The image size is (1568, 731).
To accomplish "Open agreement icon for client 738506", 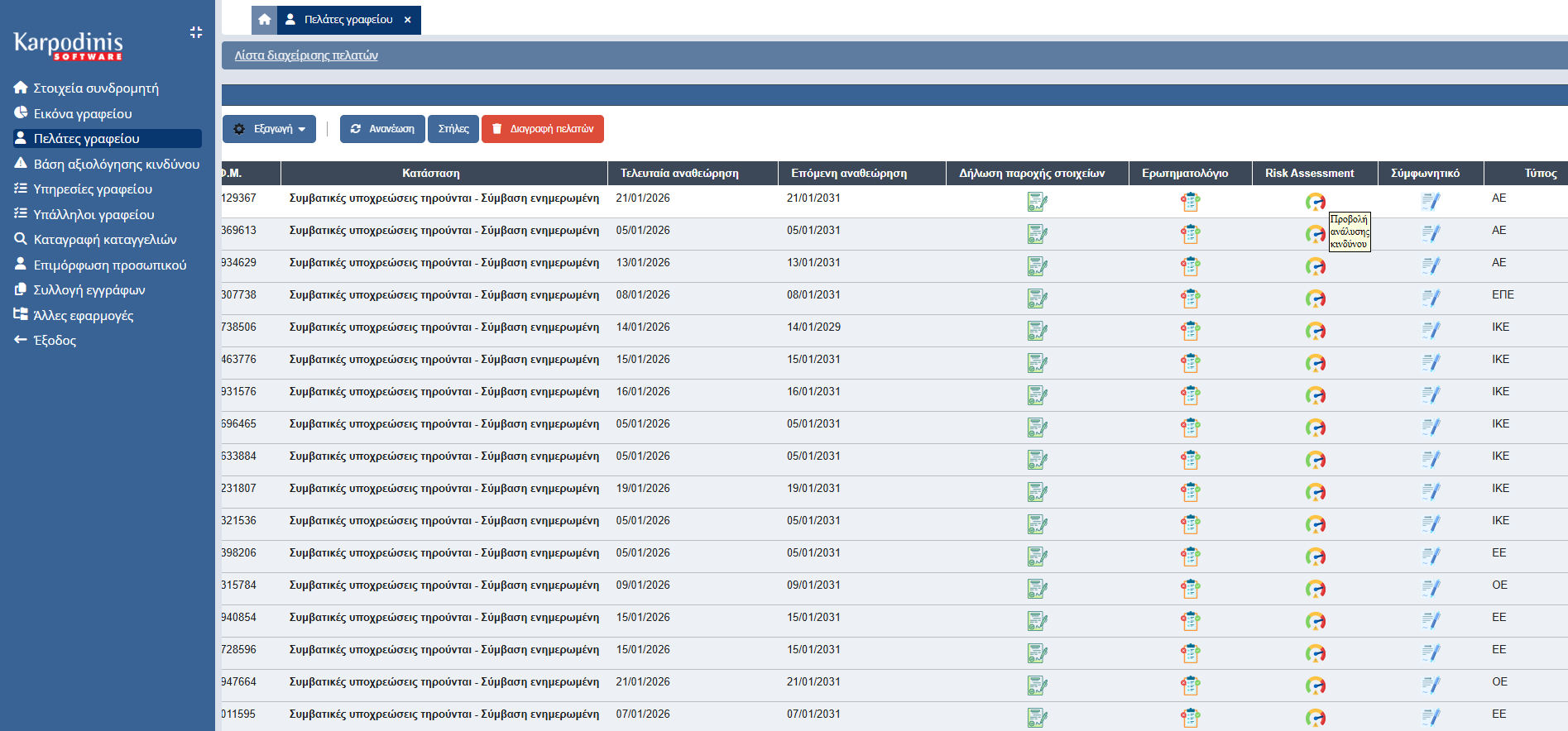I will pos(1431,331).
